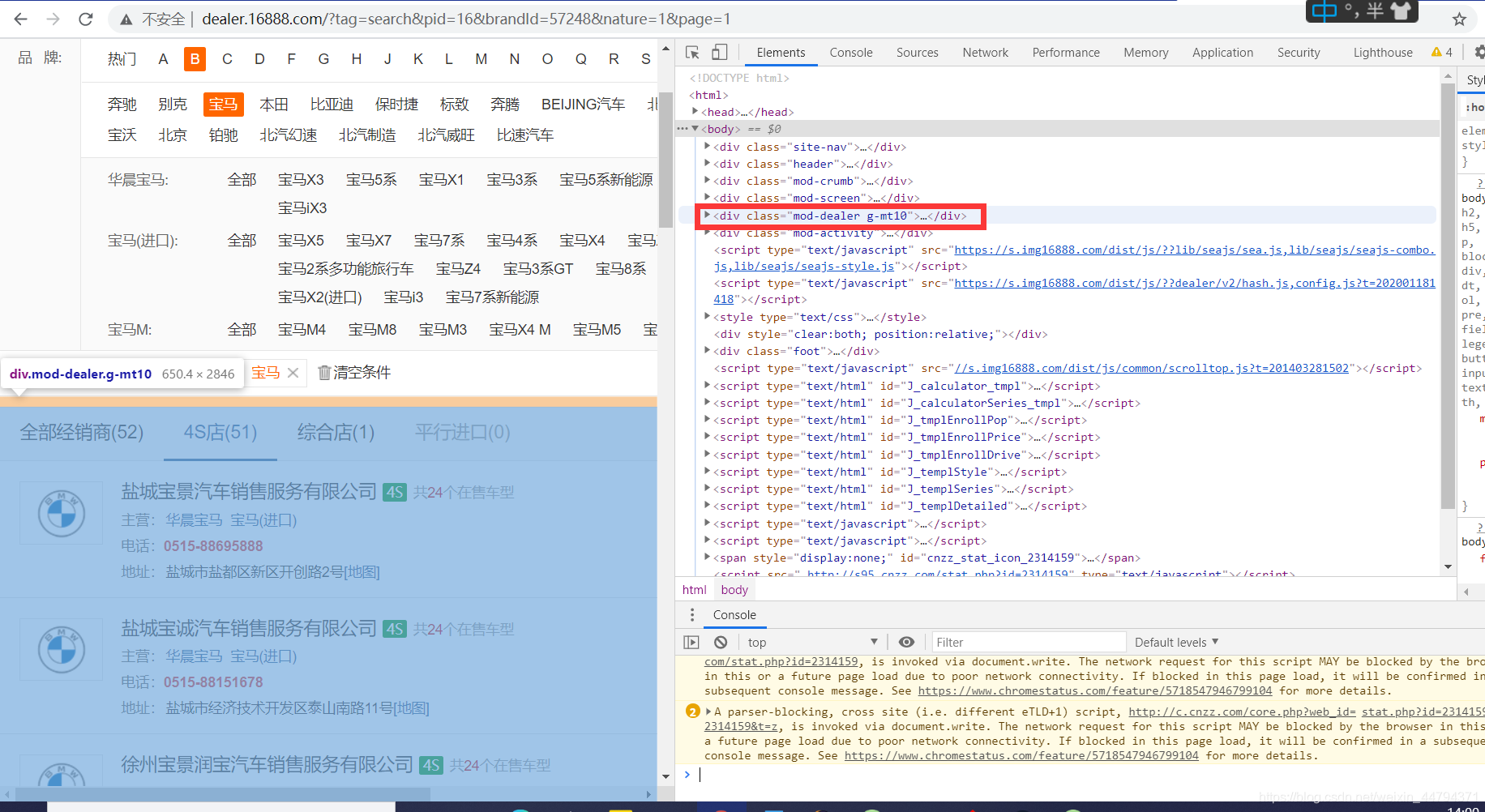Click the not-secure warning triangle icon

(126, 19)
